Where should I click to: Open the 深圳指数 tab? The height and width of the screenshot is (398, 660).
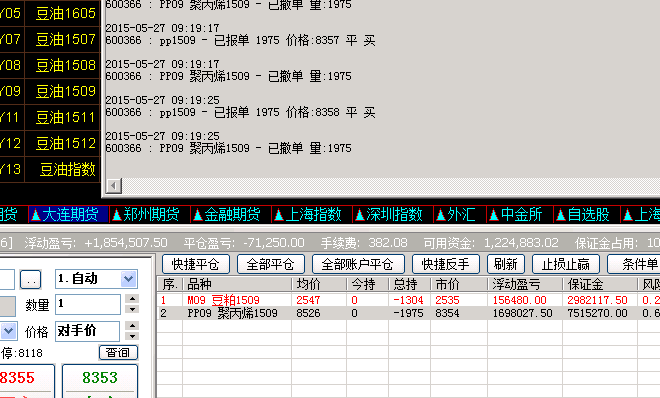(394, 215)
